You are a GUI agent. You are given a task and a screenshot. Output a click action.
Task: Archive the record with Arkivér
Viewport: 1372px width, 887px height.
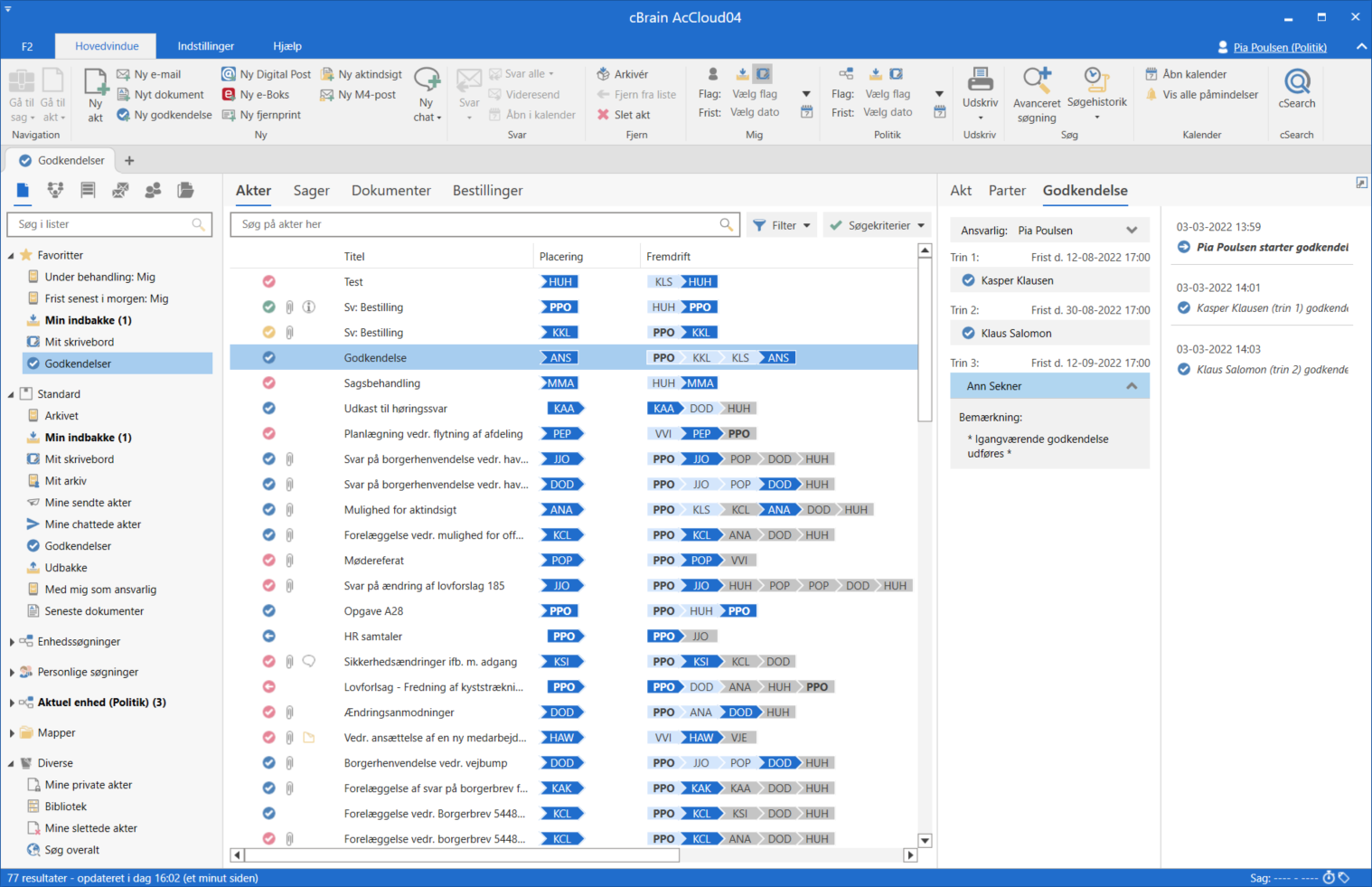pyautogui.click(x=623, y=74)
